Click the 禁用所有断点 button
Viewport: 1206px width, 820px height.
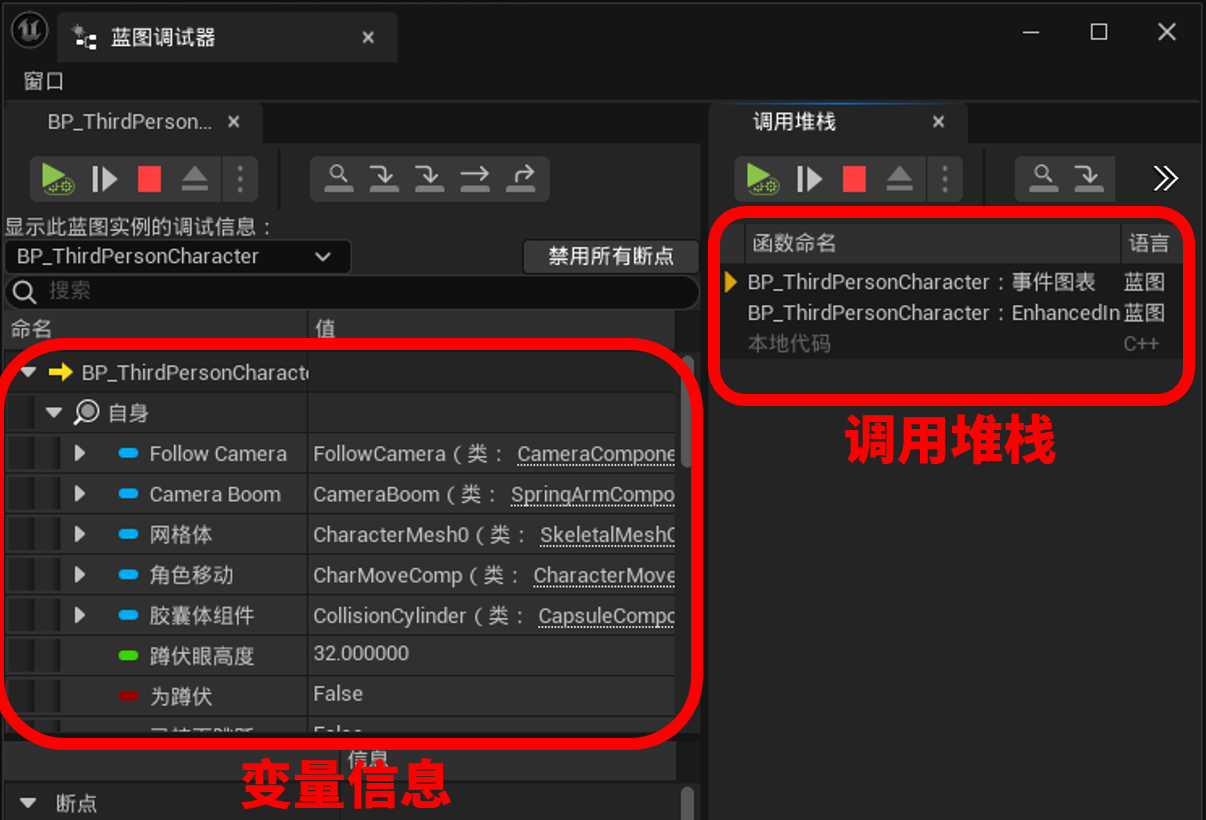(x=610, y=256)
